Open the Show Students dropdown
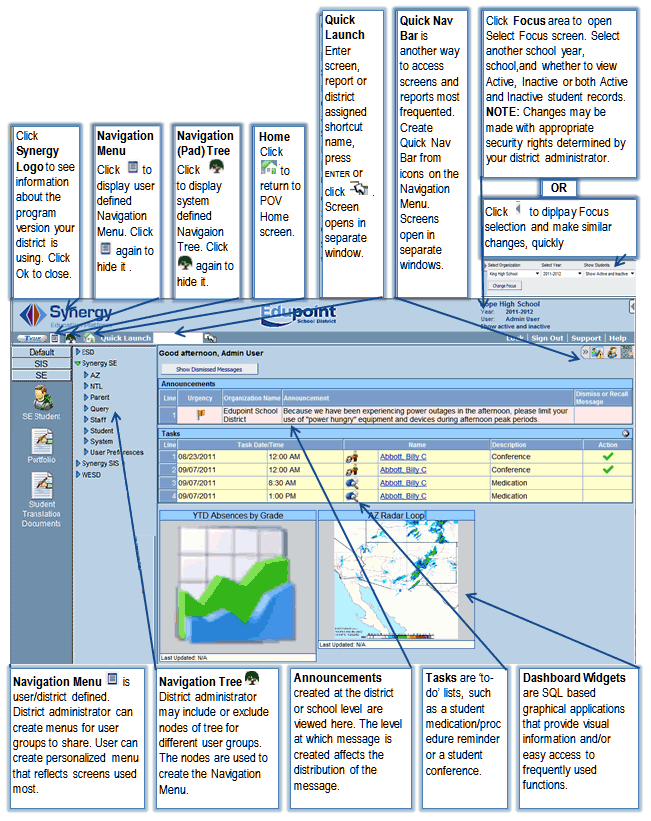 tap(609, 274)
